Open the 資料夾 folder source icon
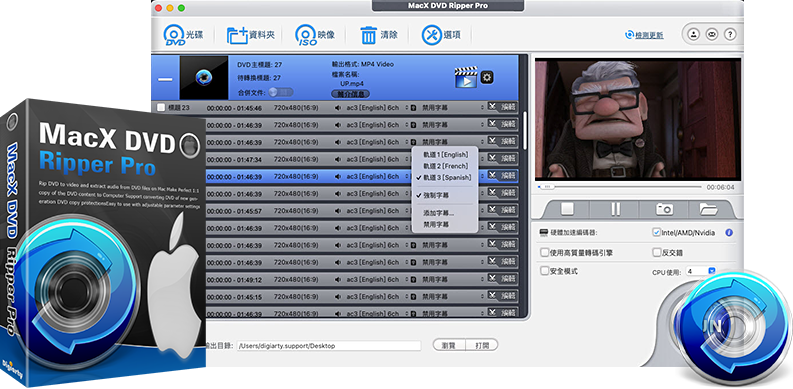The width and height of the screenshot is (793, 389). point(238,35)
